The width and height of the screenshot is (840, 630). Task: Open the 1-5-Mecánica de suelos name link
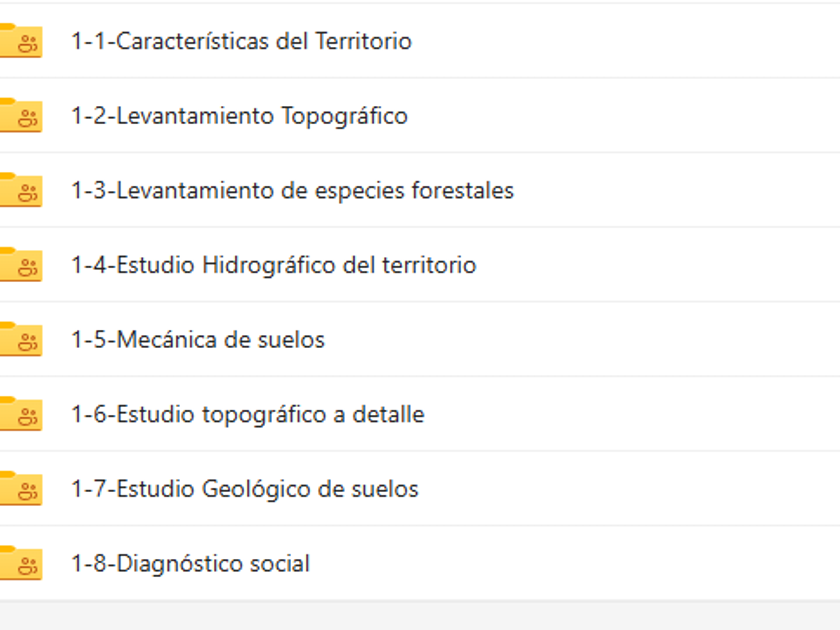(198, 340)
